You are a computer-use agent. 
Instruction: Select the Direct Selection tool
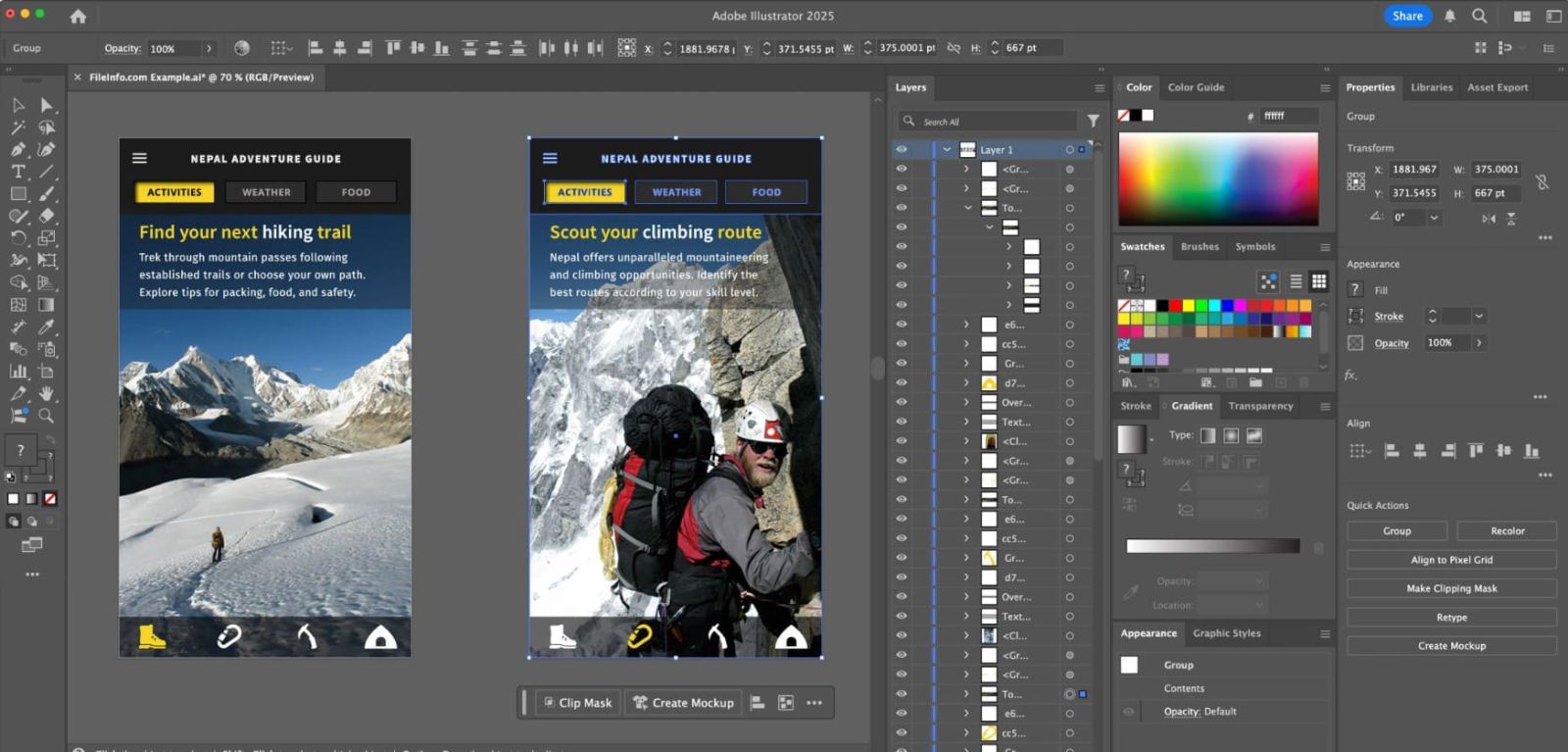(46, 105)
